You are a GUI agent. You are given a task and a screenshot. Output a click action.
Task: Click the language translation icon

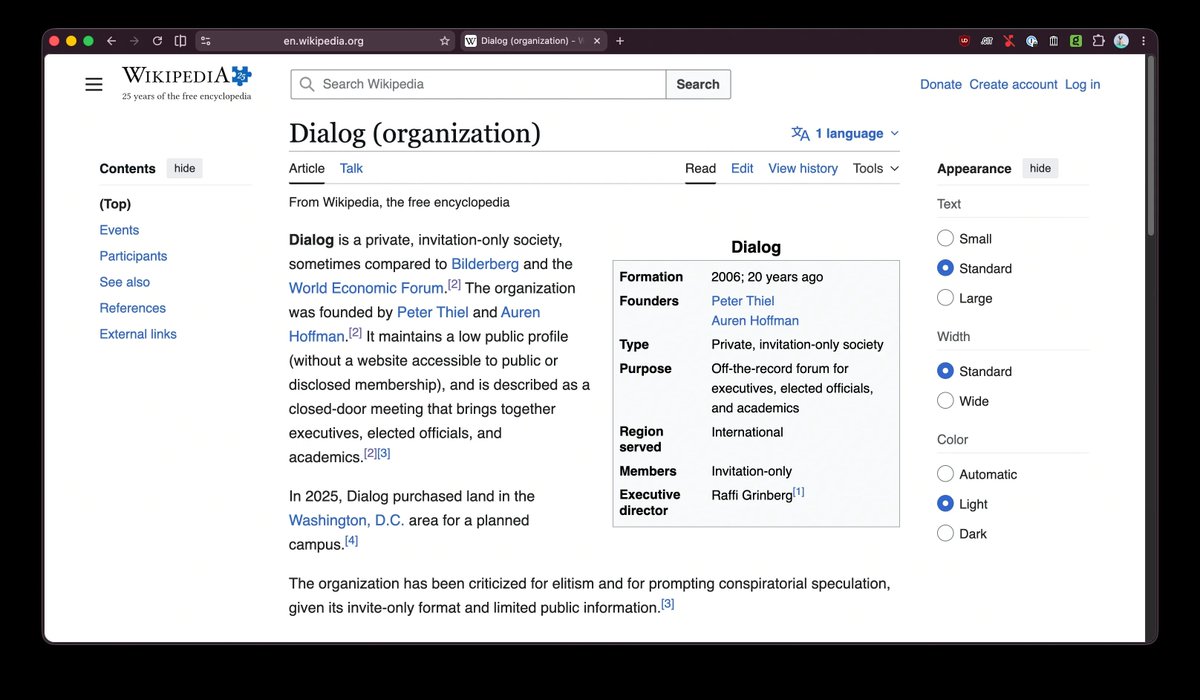800,133
